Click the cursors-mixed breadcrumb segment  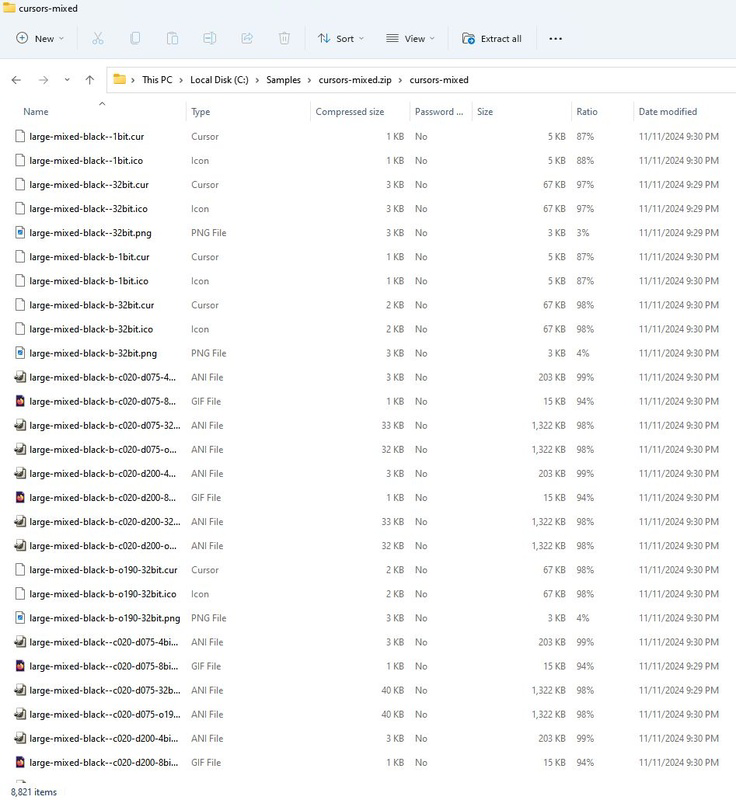439,80
